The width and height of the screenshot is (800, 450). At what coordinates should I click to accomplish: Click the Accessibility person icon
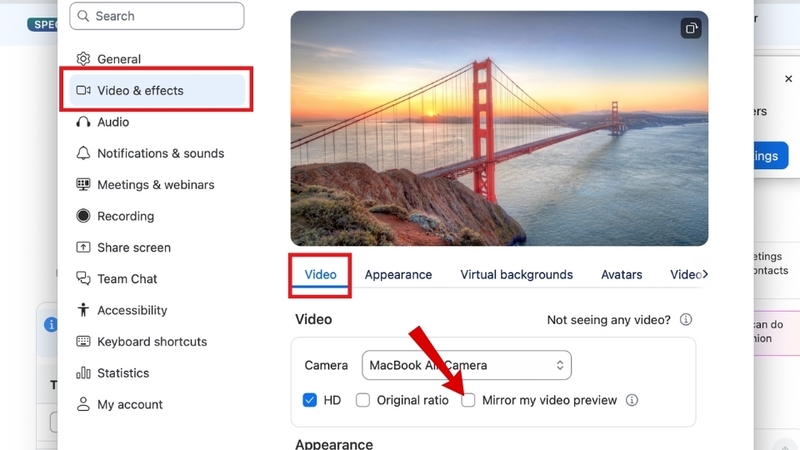84,310
